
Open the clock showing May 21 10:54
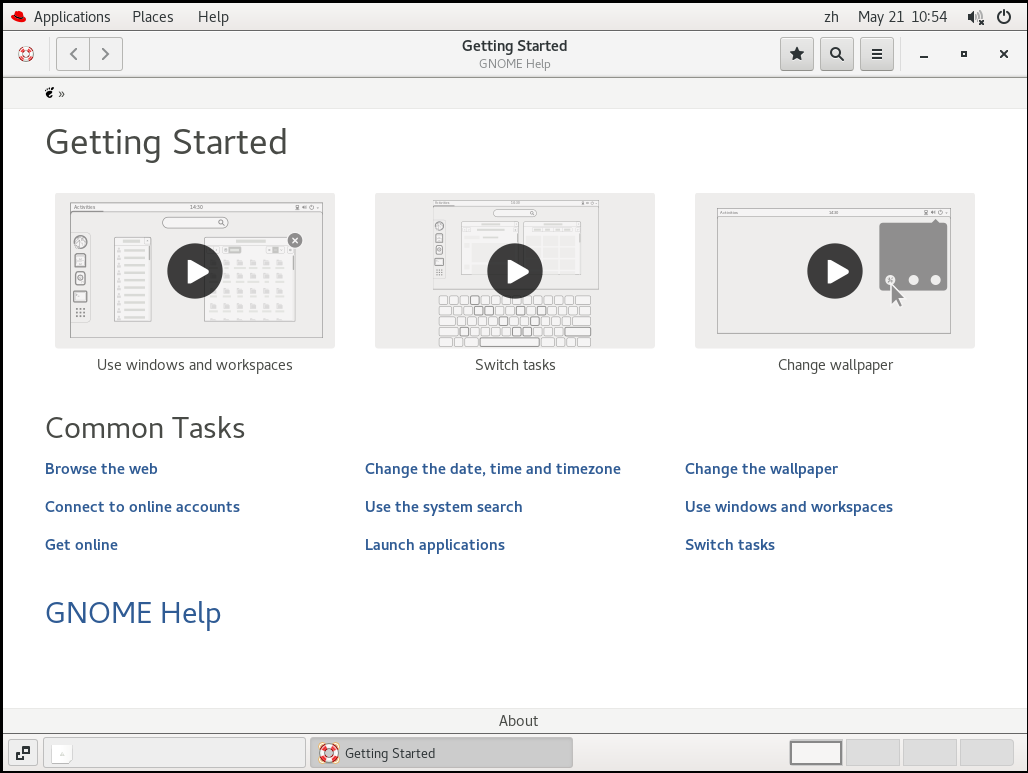(x=902, y=17)
